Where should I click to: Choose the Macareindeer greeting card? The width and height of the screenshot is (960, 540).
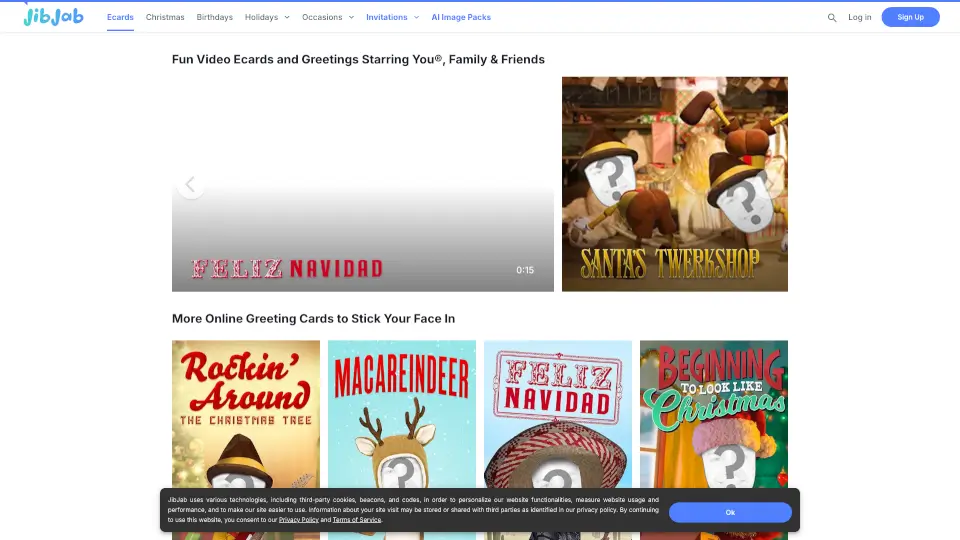pos(402,420)
